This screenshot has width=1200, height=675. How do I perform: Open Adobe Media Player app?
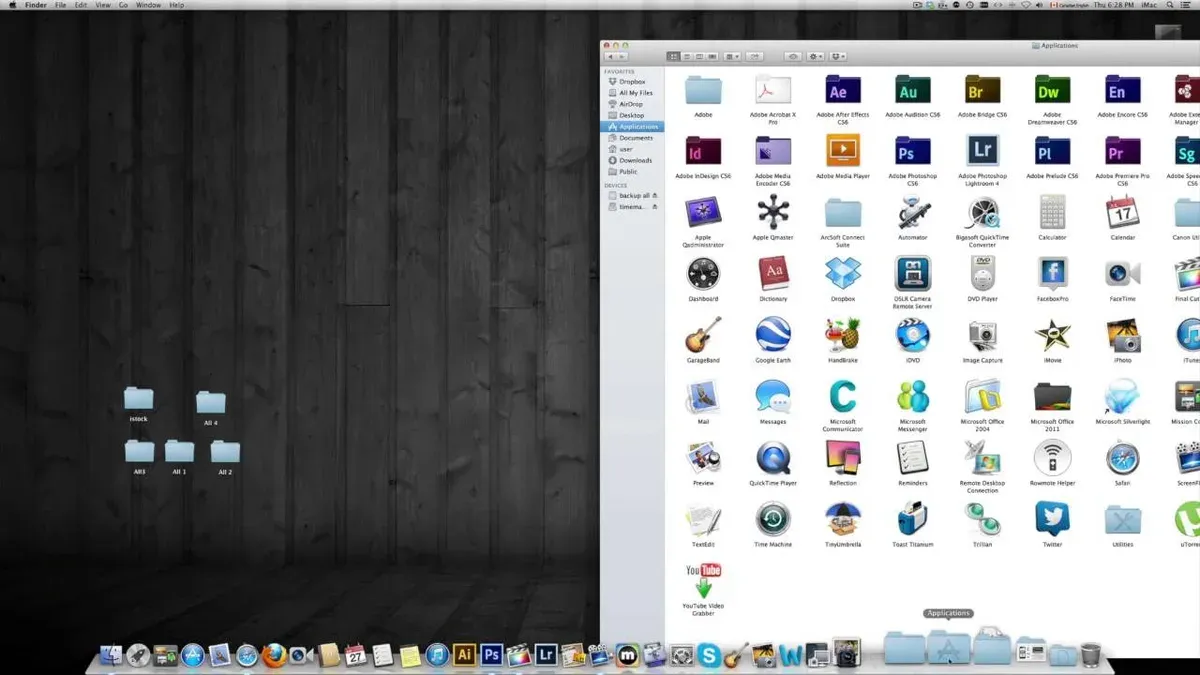[843, 152]
